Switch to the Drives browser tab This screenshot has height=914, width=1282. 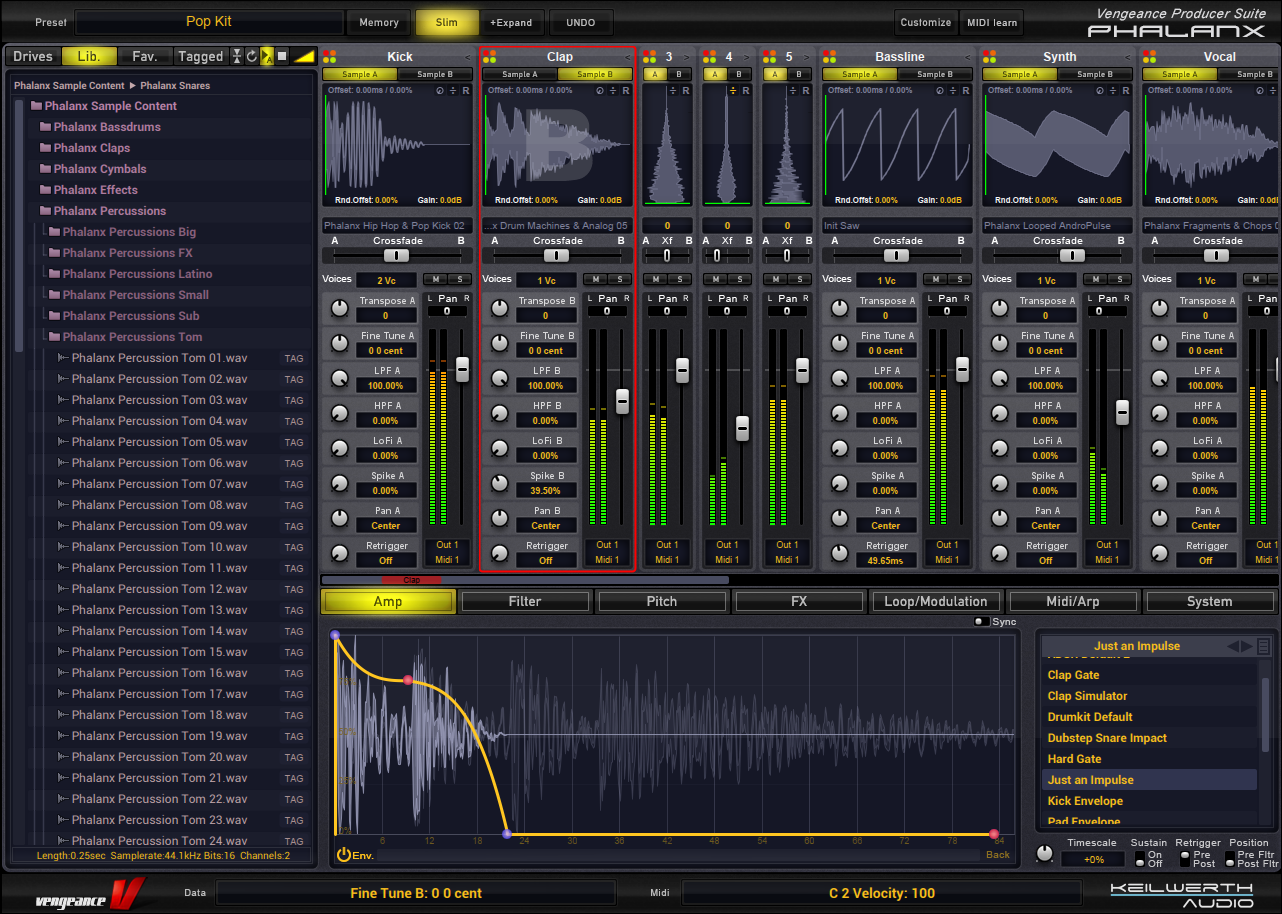(33, 57)
